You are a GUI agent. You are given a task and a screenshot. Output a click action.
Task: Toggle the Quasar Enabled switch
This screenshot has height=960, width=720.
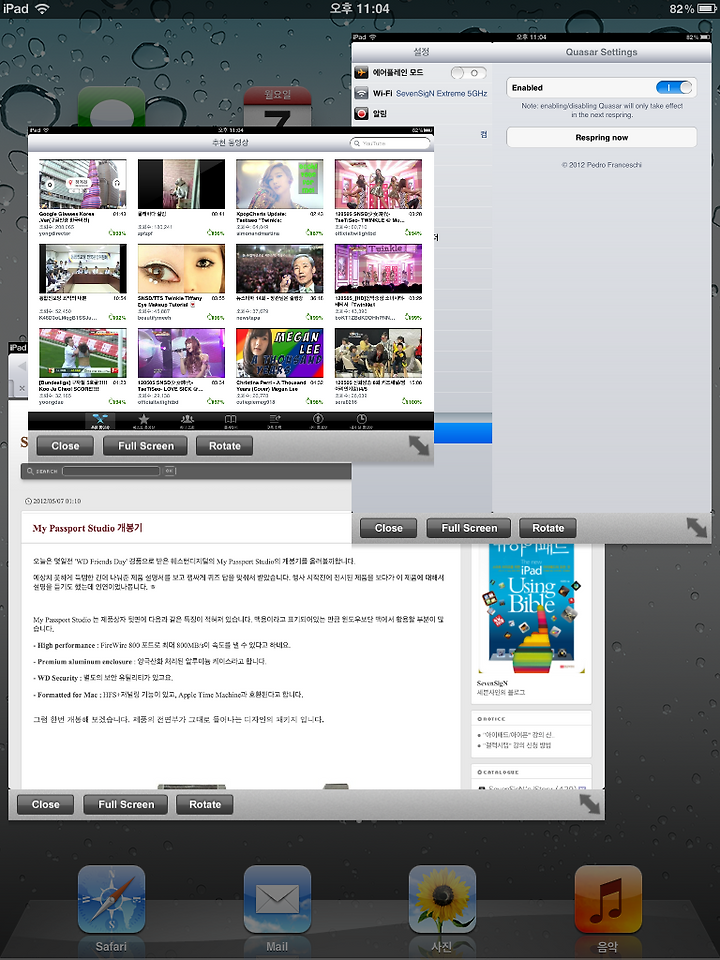pos(675,88)
